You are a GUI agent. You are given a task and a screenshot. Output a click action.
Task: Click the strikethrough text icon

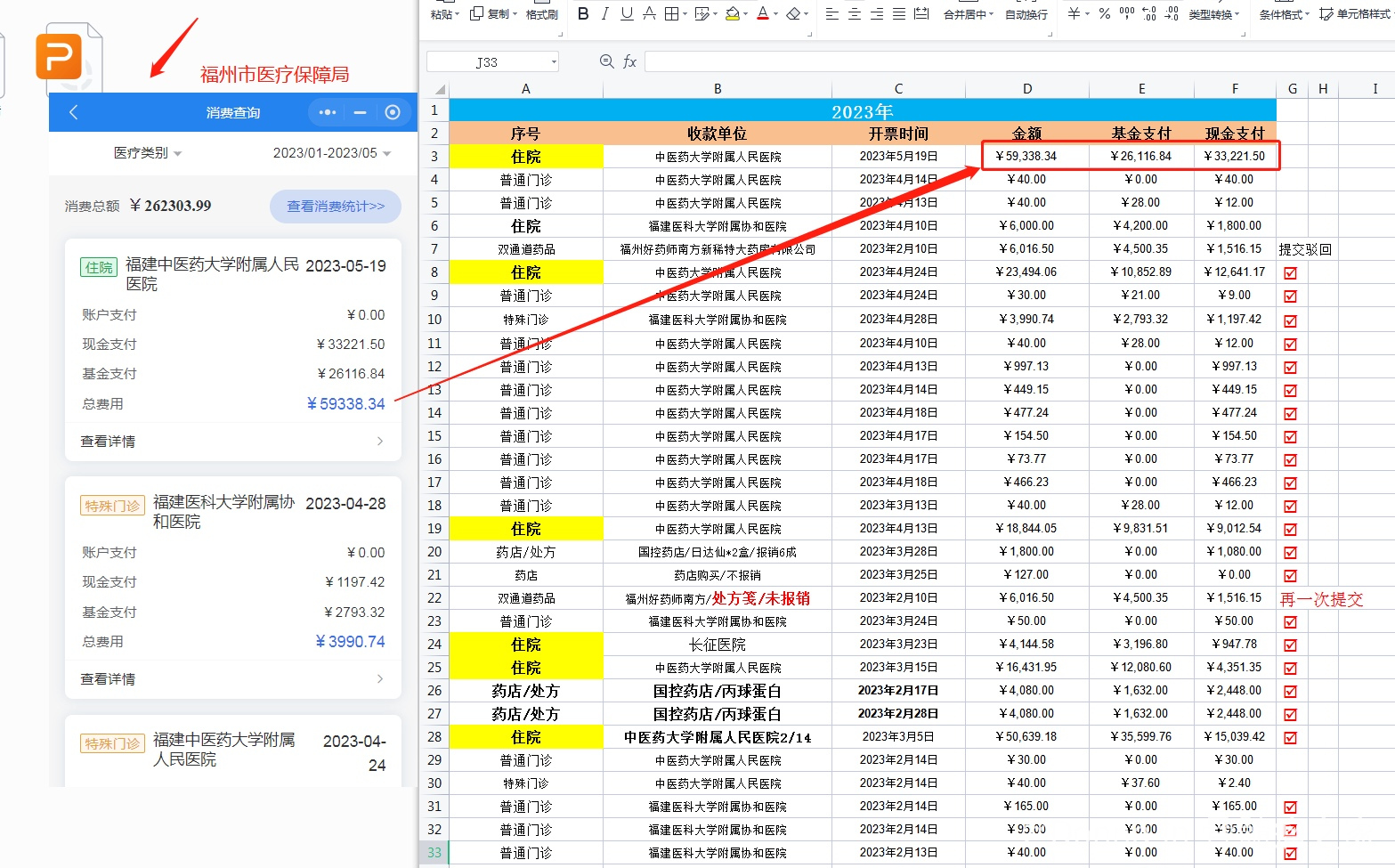click(649, 13)
